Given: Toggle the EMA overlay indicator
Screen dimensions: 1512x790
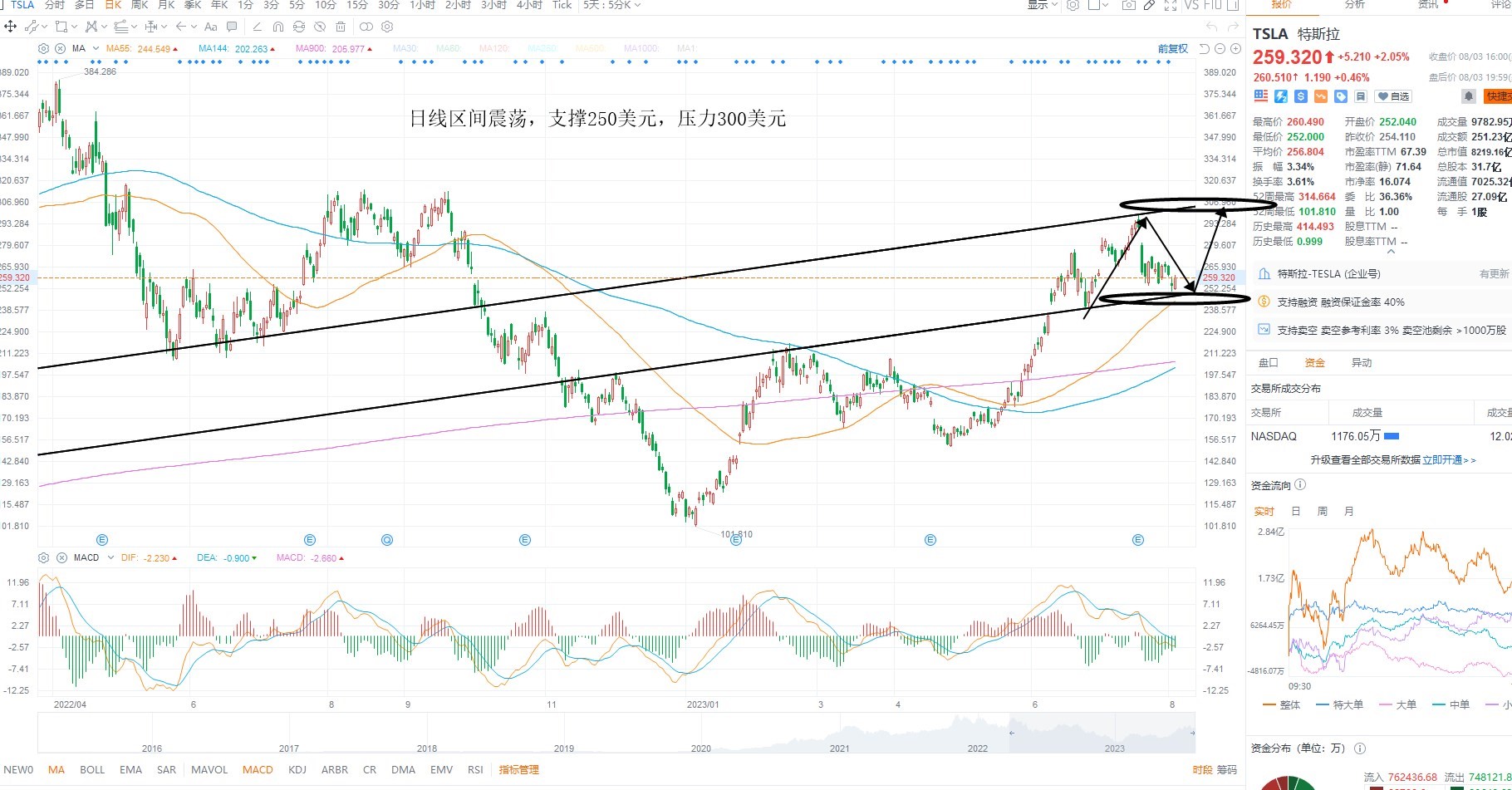Looking at the screenshot, I should [x=130, y=770].
